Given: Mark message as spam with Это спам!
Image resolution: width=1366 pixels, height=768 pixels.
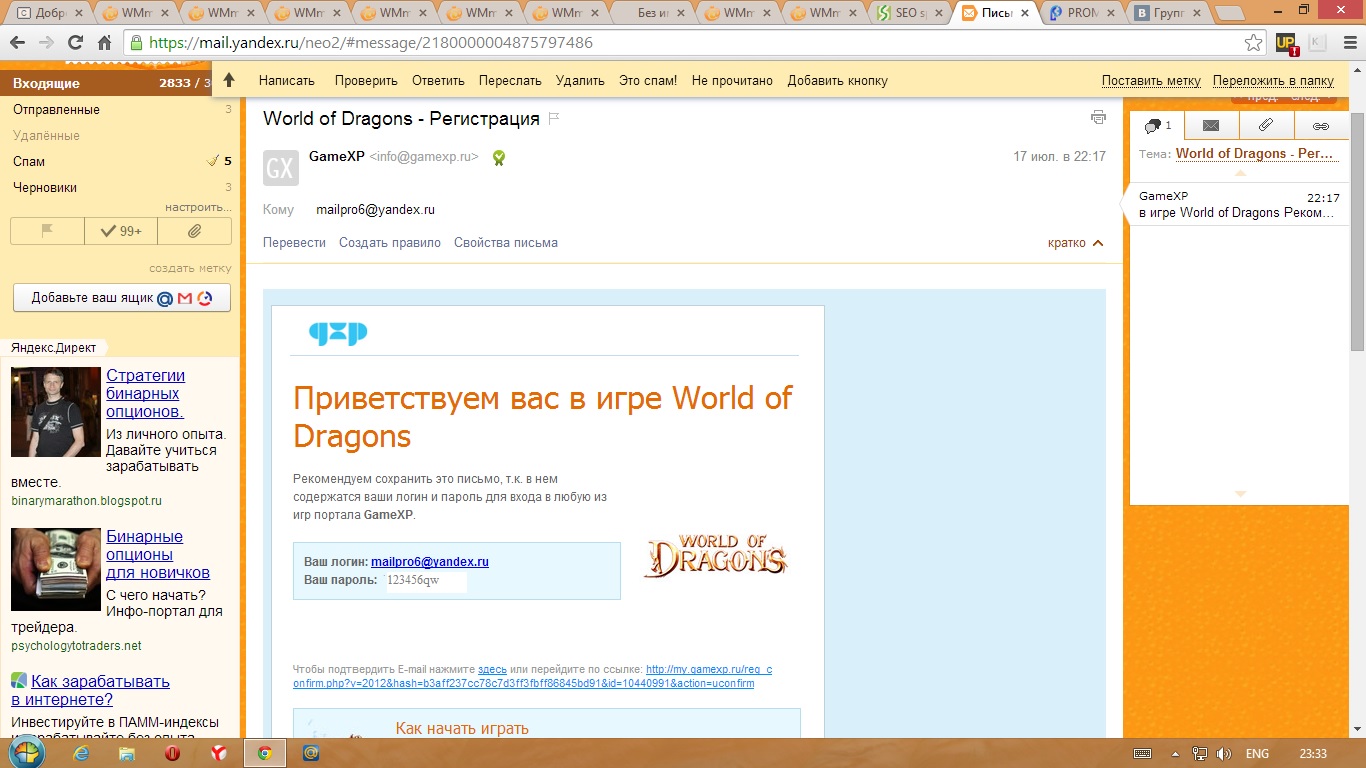Looking at the screenshot, I should (x=648, y=81).
